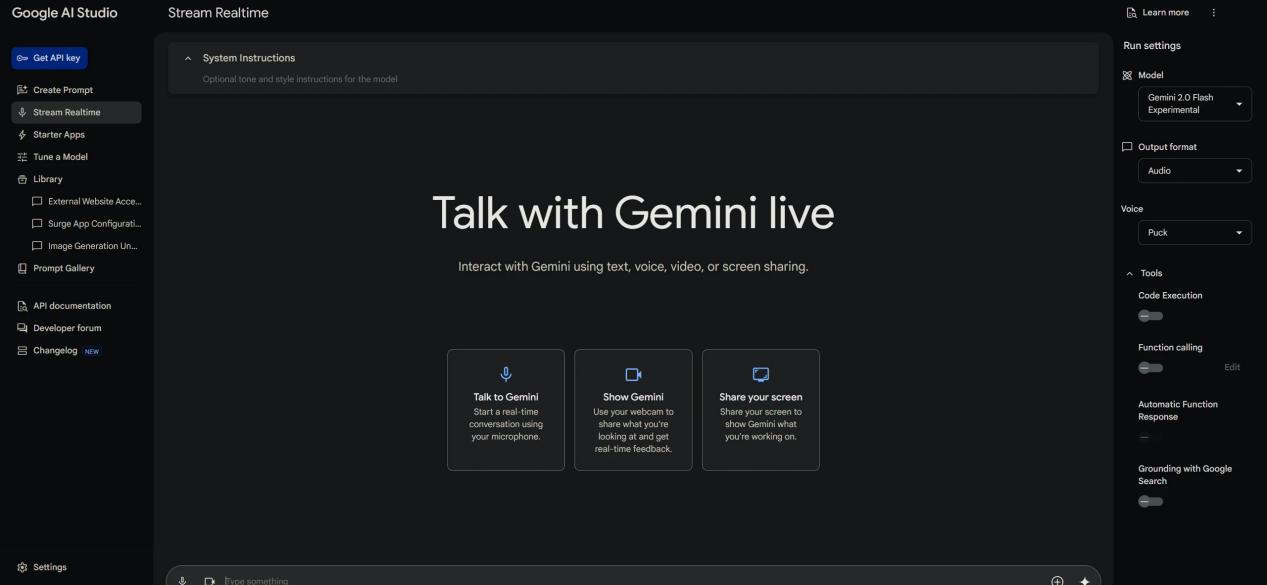Click the Stream Realtime page title
This screenshot has width=1267, height=585.
pyautogui.click(x=218, y=13)
